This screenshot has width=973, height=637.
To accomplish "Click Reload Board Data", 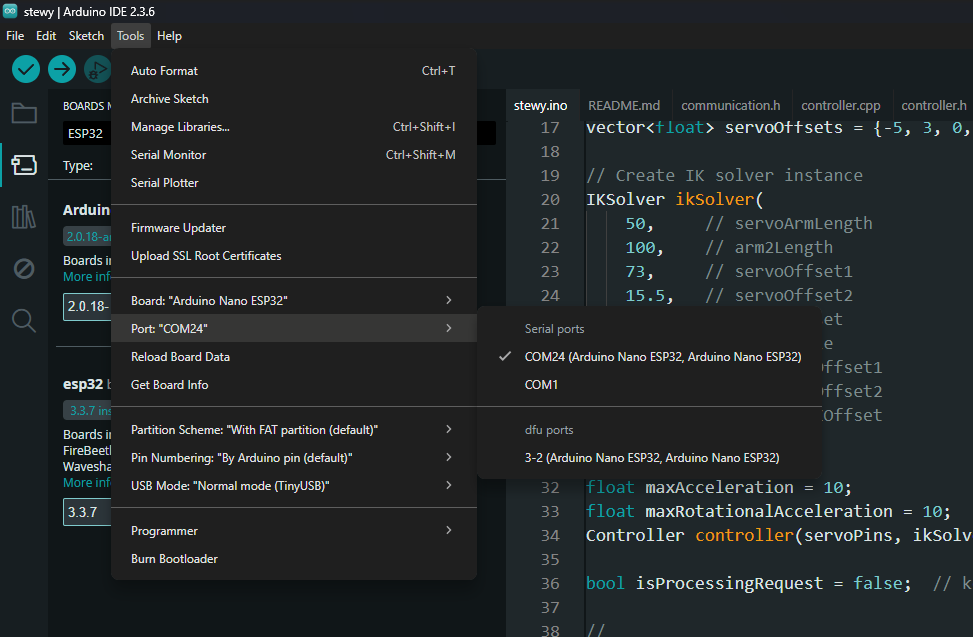I will click(294, 357).
